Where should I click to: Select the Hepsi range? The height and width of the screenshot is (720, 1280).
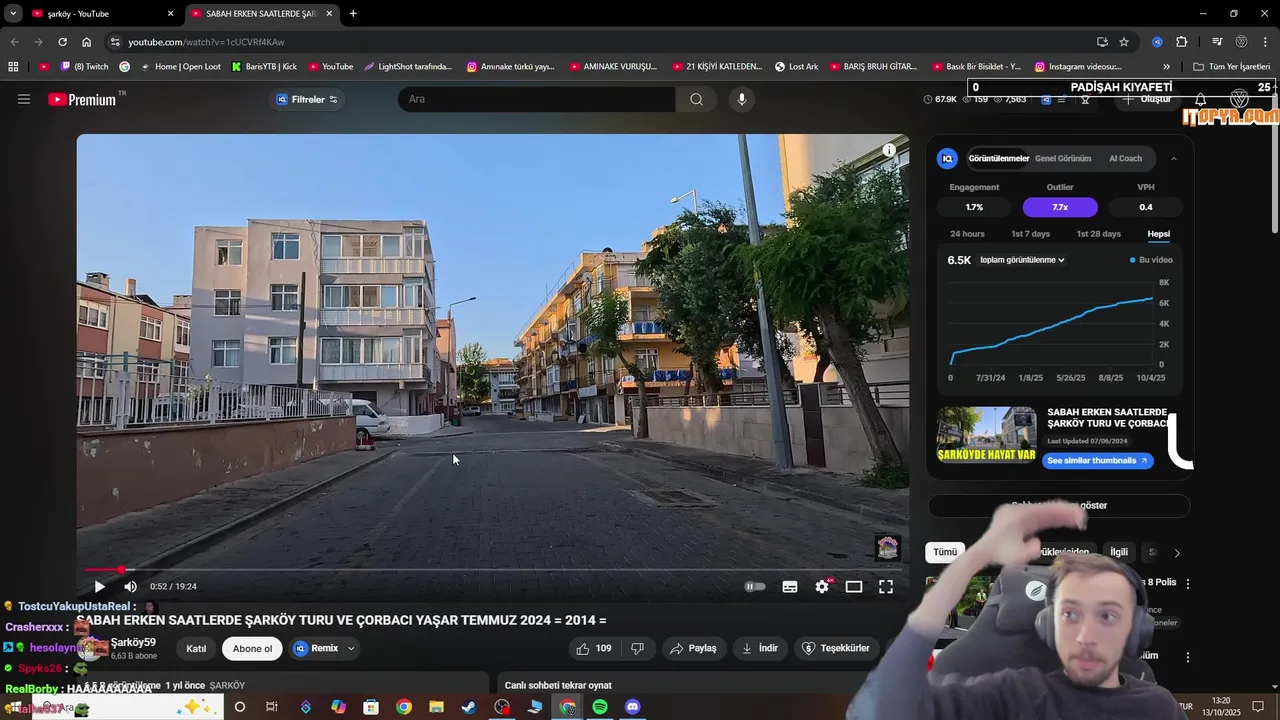click(1158, 234)
